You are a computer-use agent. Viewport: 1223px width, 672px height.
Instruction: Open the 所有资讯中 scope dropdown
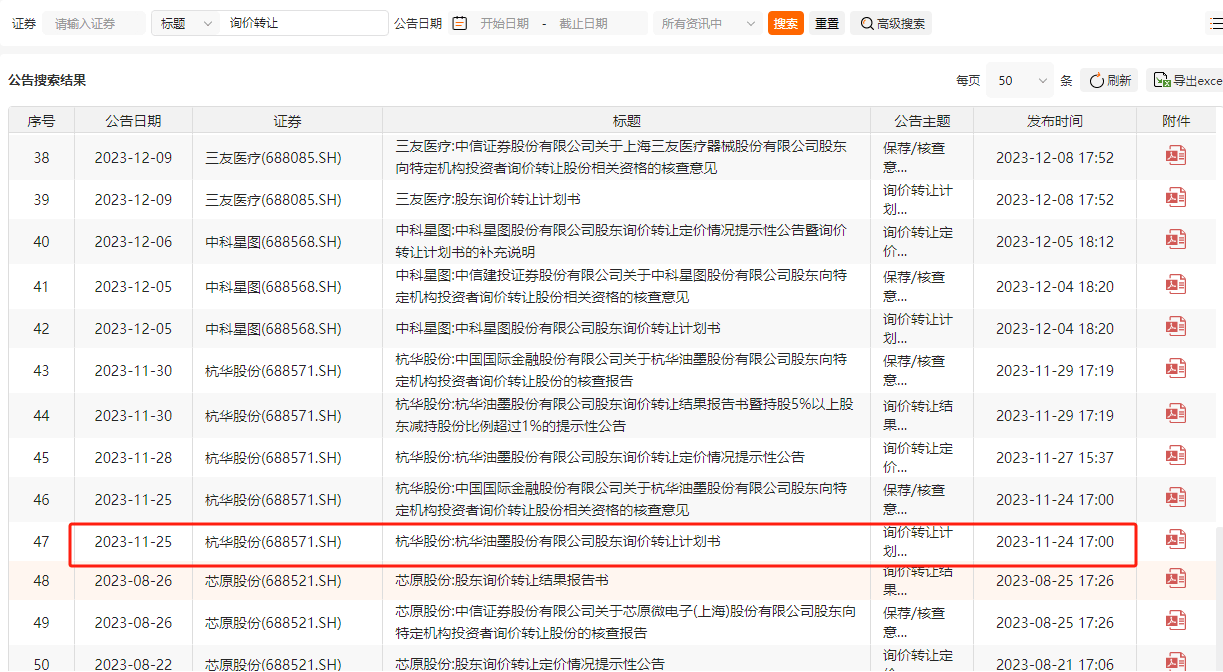[x=707, y=23]
